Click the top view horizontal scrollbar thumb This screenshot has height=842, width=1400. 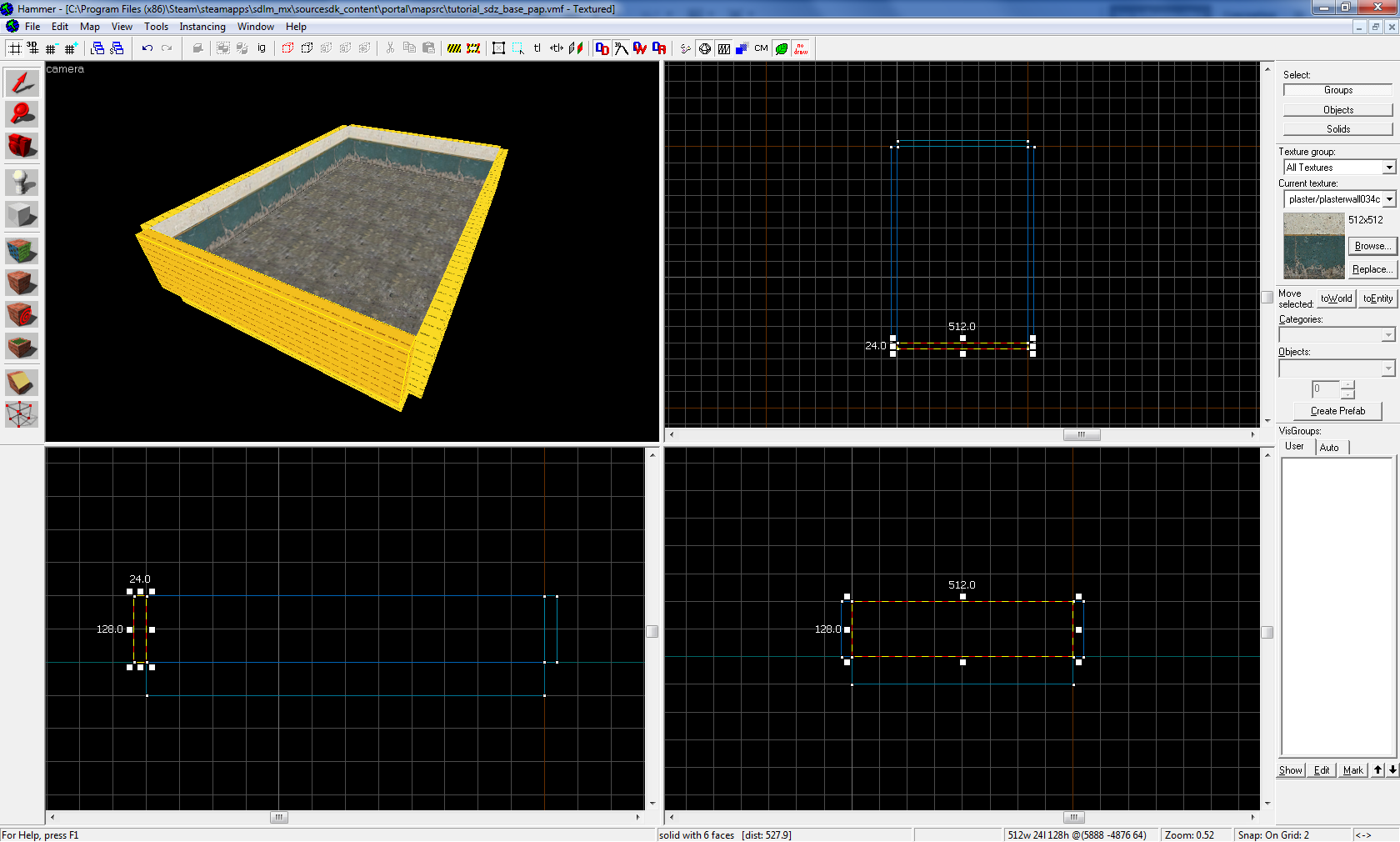pos(1082,434)
